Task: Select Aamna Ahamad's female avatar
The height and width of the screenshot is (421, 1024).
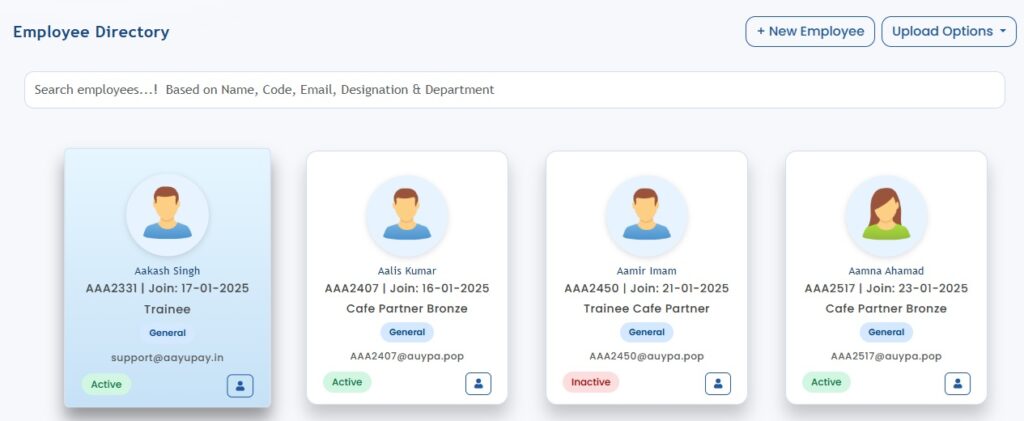Action: (x=885, y=216)
